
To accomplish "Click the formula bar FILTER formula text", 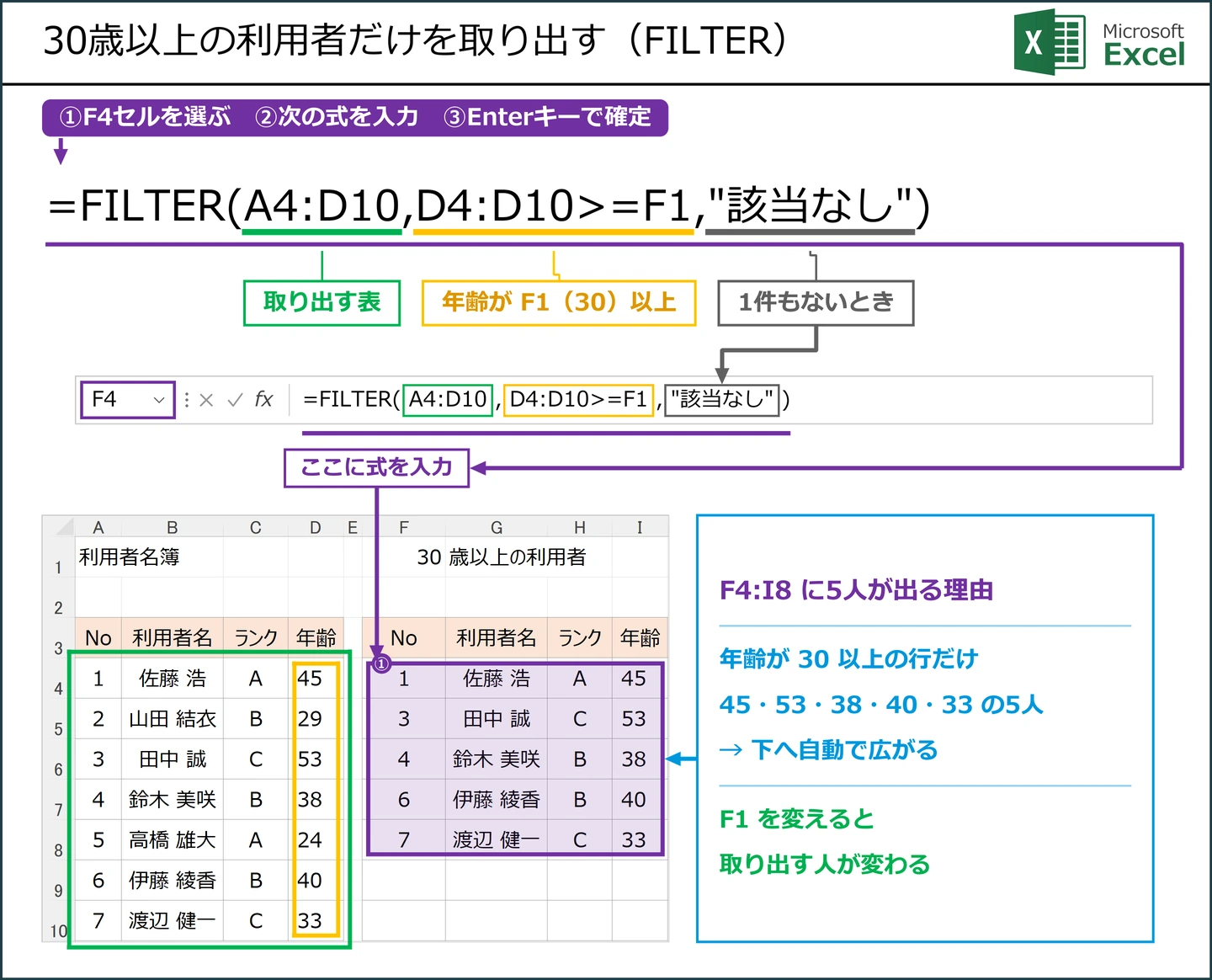I will click(546, 399).
